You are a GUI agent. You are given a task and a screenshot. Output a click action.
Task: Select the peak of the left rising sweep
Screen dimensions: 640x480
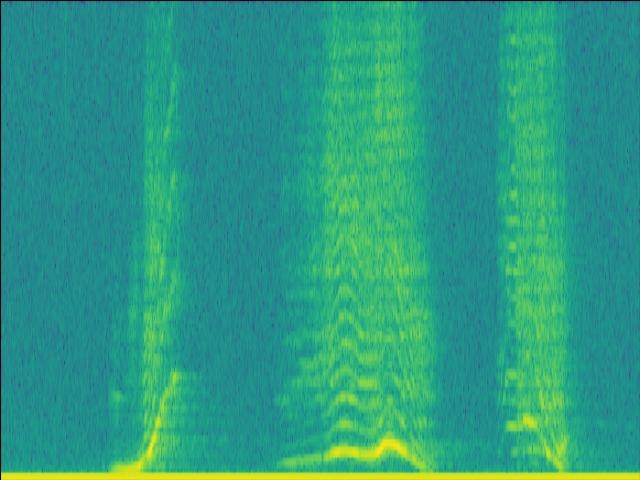coord(176,374)
